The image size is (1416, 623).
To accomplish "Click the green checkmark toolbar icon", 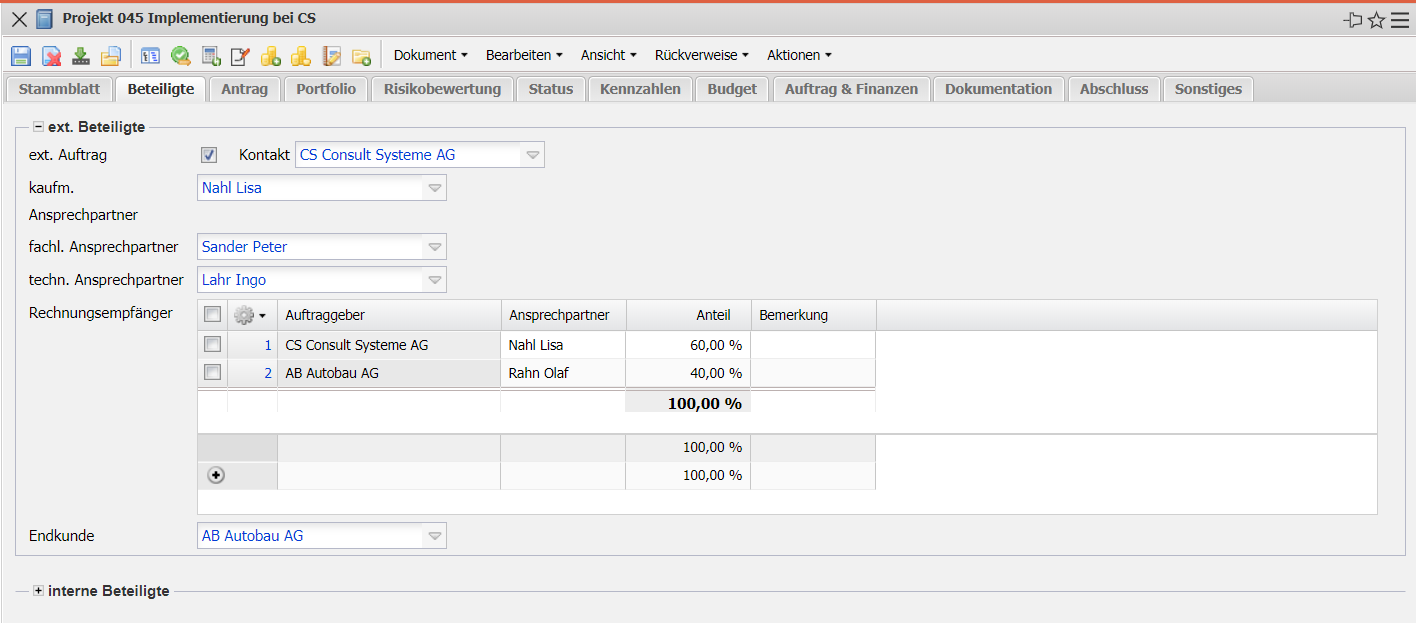I will 181,56.
